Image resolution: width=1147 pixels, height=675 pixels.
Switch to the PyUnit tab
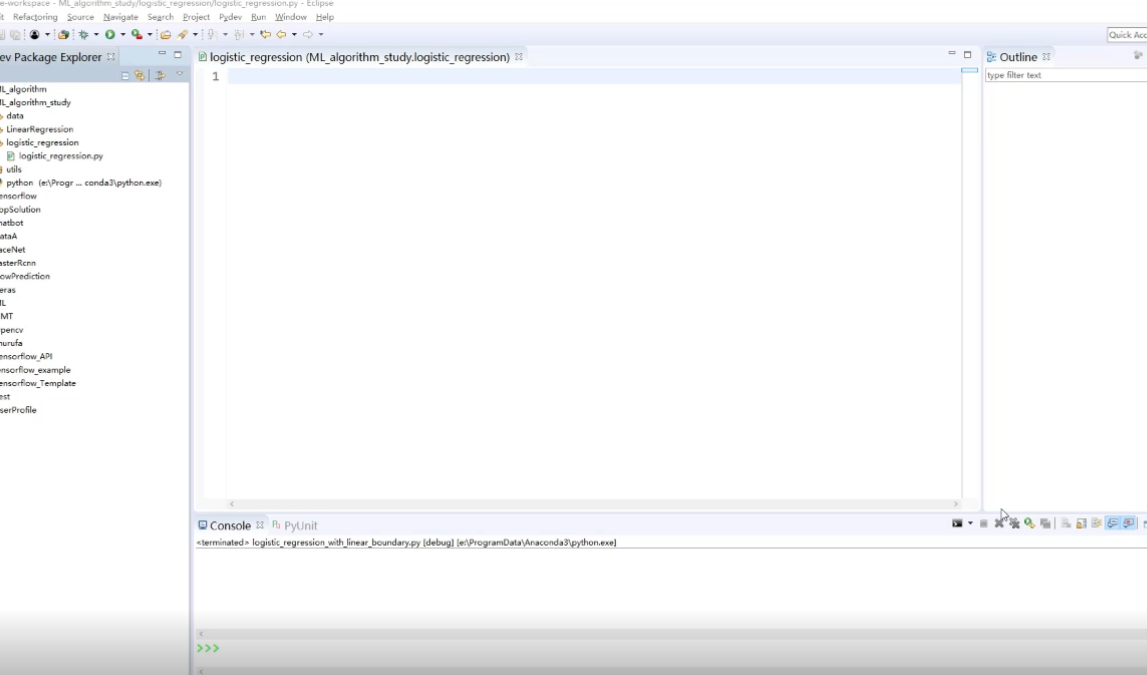pyautogui.click(x=299, y=525)
